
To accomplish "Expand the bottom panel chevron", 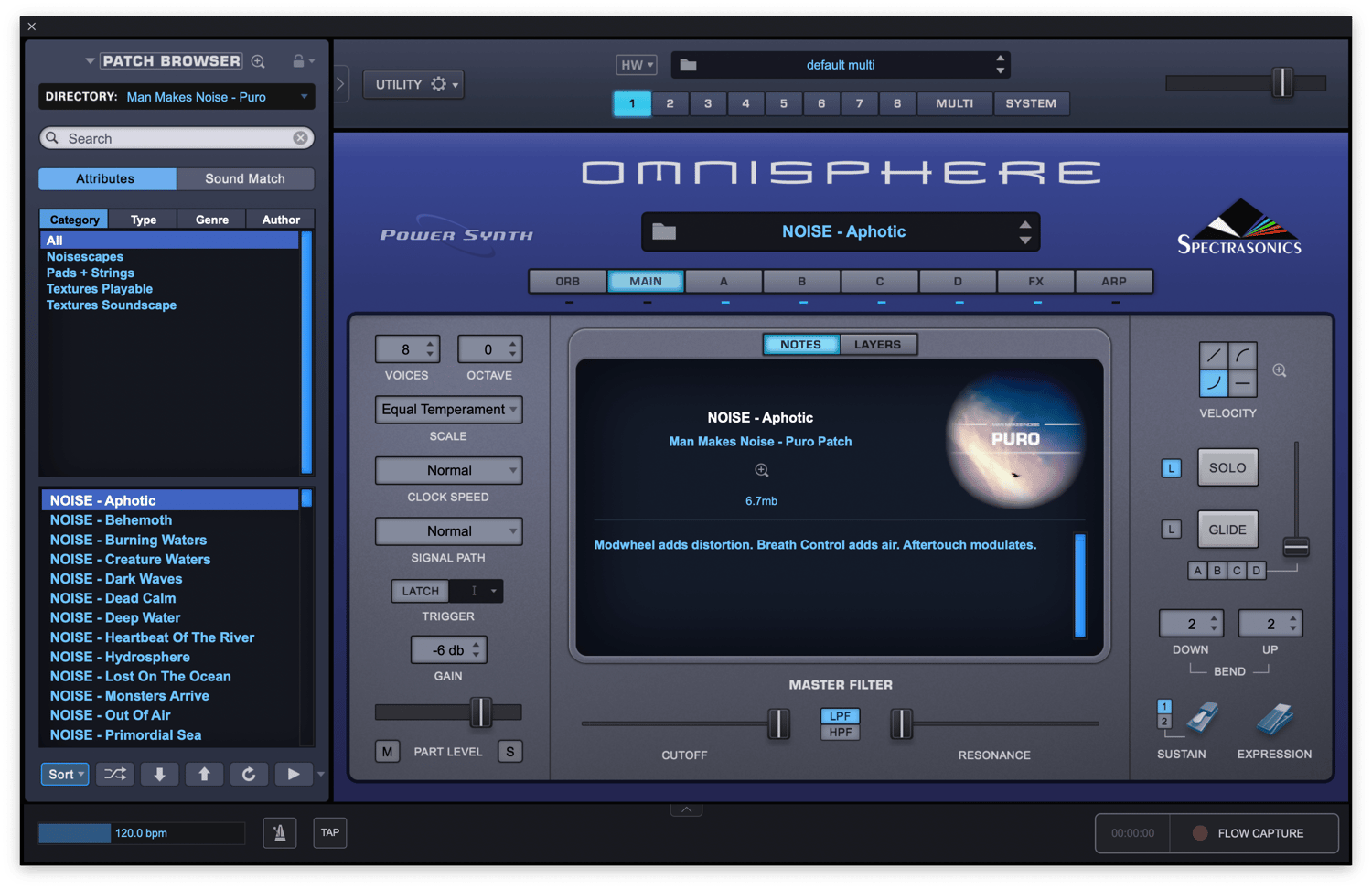I will (686, 809).
